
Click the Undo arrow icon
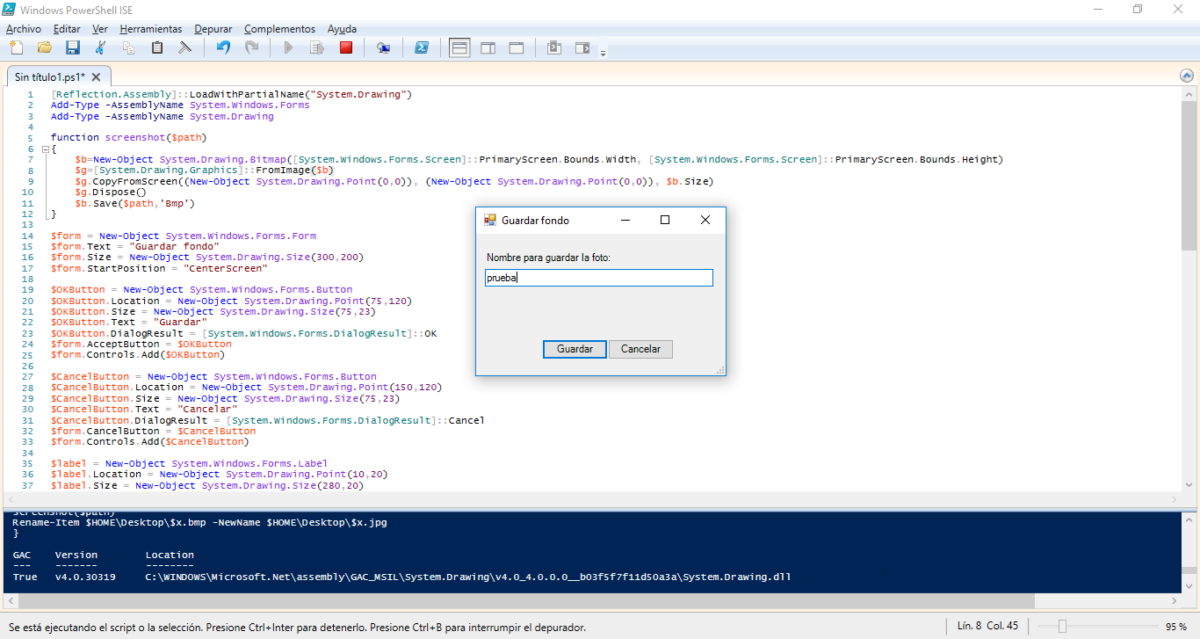223,47
